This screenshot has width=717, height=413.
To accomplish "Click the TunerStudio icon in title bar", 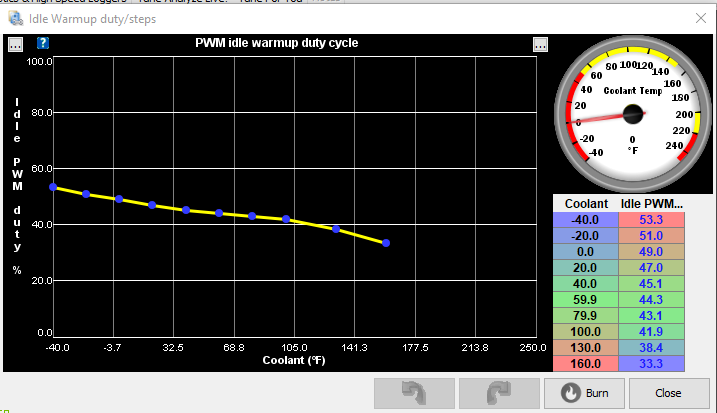I will pyautogui.click(x=16, y=18).
